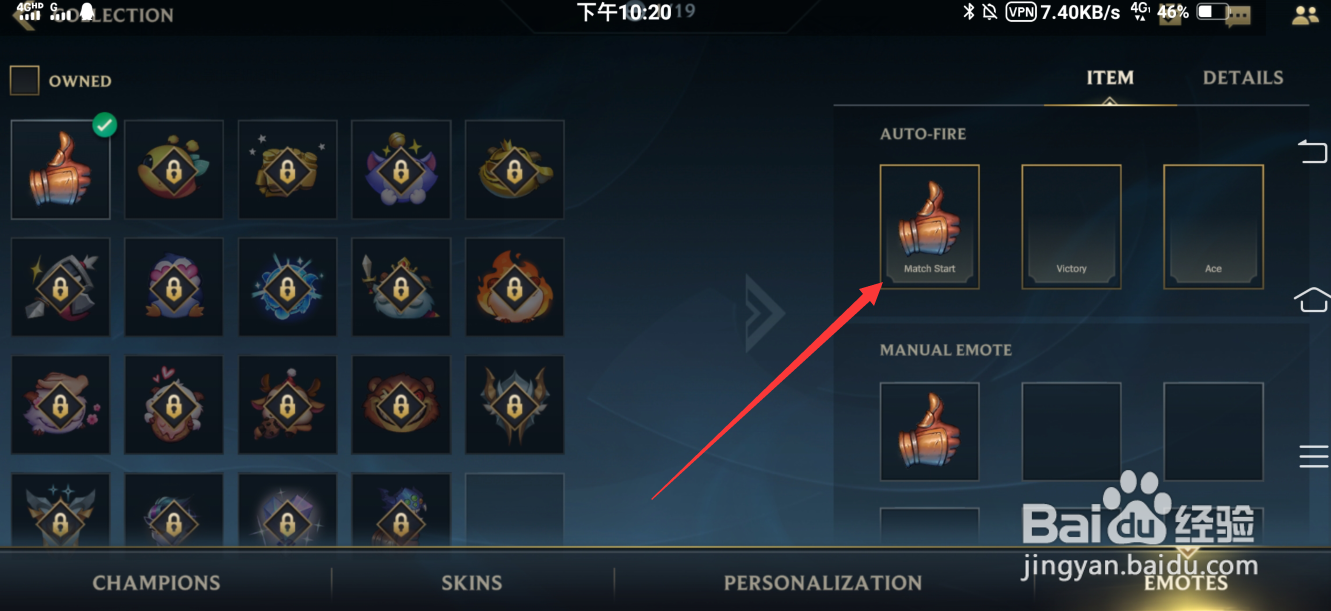Select the locked winged crest emote
1331x611 pixels.
click(x=514, y=405)
